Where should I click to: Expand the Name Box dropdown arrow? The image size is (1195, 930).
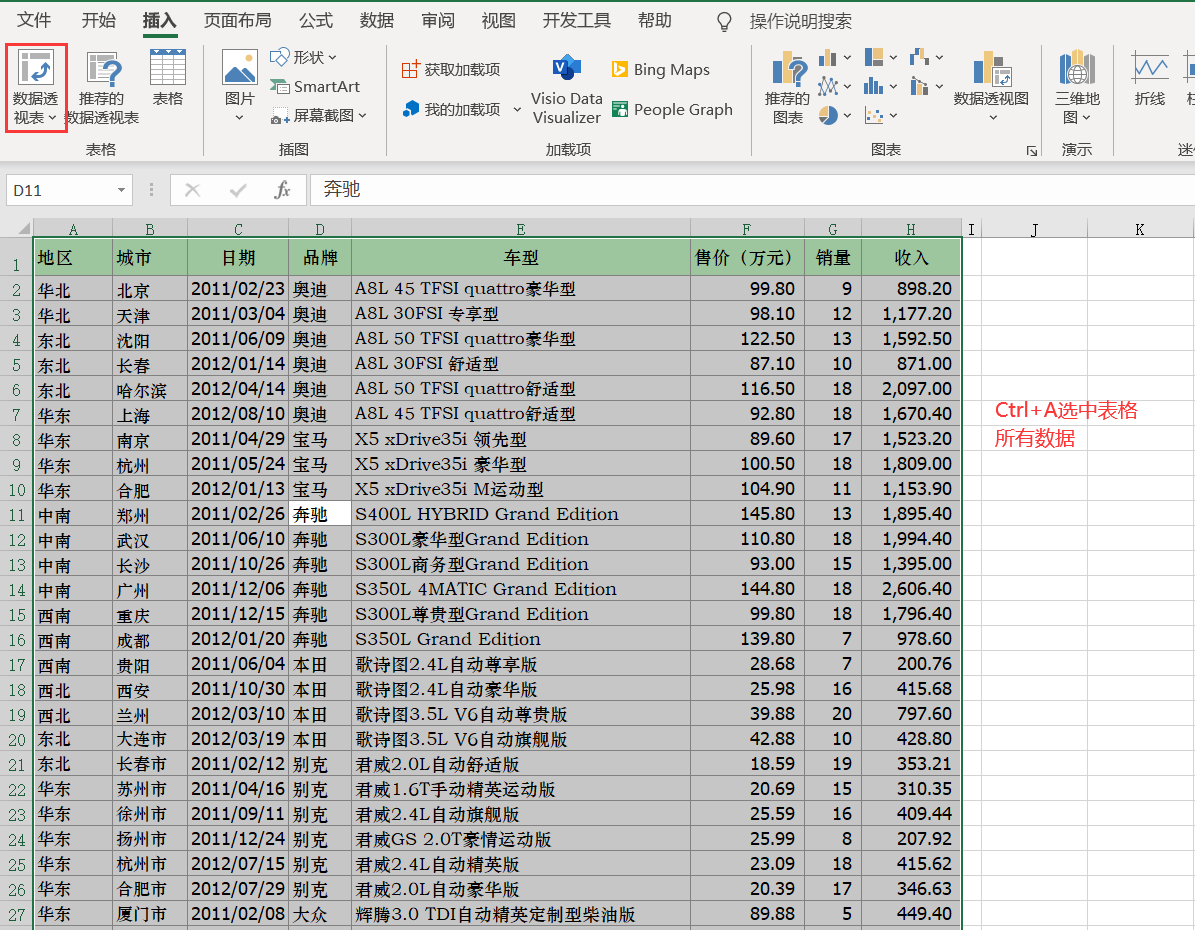tap(120, 190)
